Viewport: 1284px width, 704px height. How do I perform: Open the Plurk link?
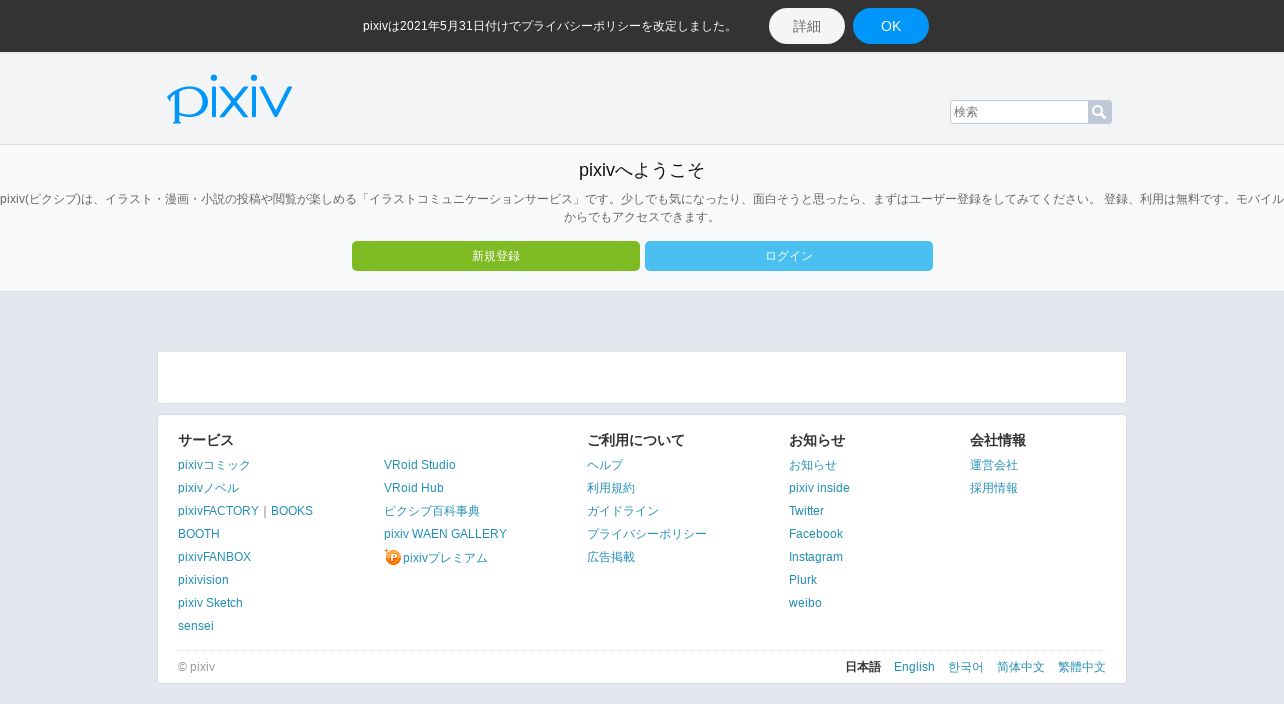tap(803, 580)
